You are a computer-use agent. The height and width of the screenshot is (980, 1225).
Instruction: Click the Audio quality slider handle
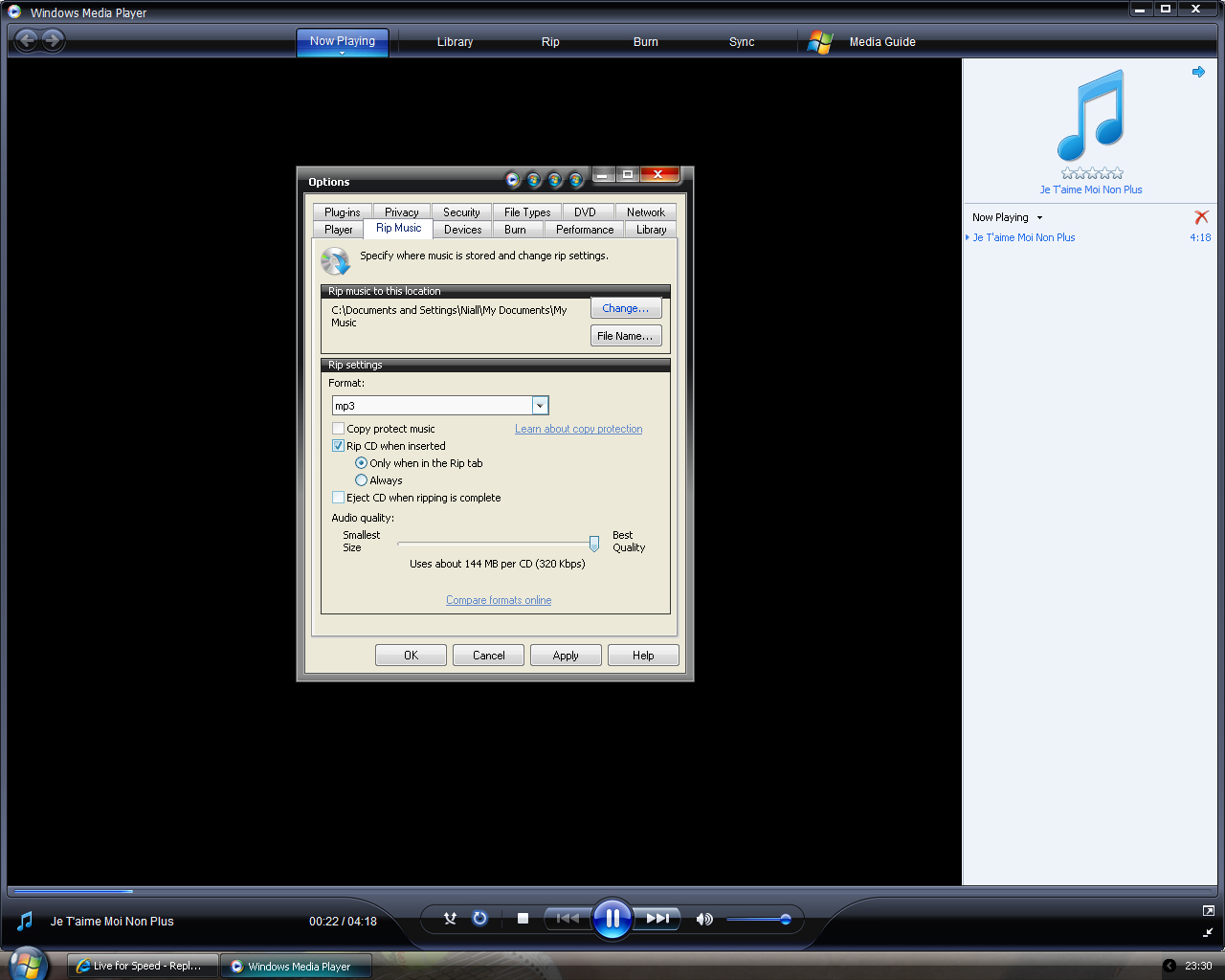click(x=594, y=544)
